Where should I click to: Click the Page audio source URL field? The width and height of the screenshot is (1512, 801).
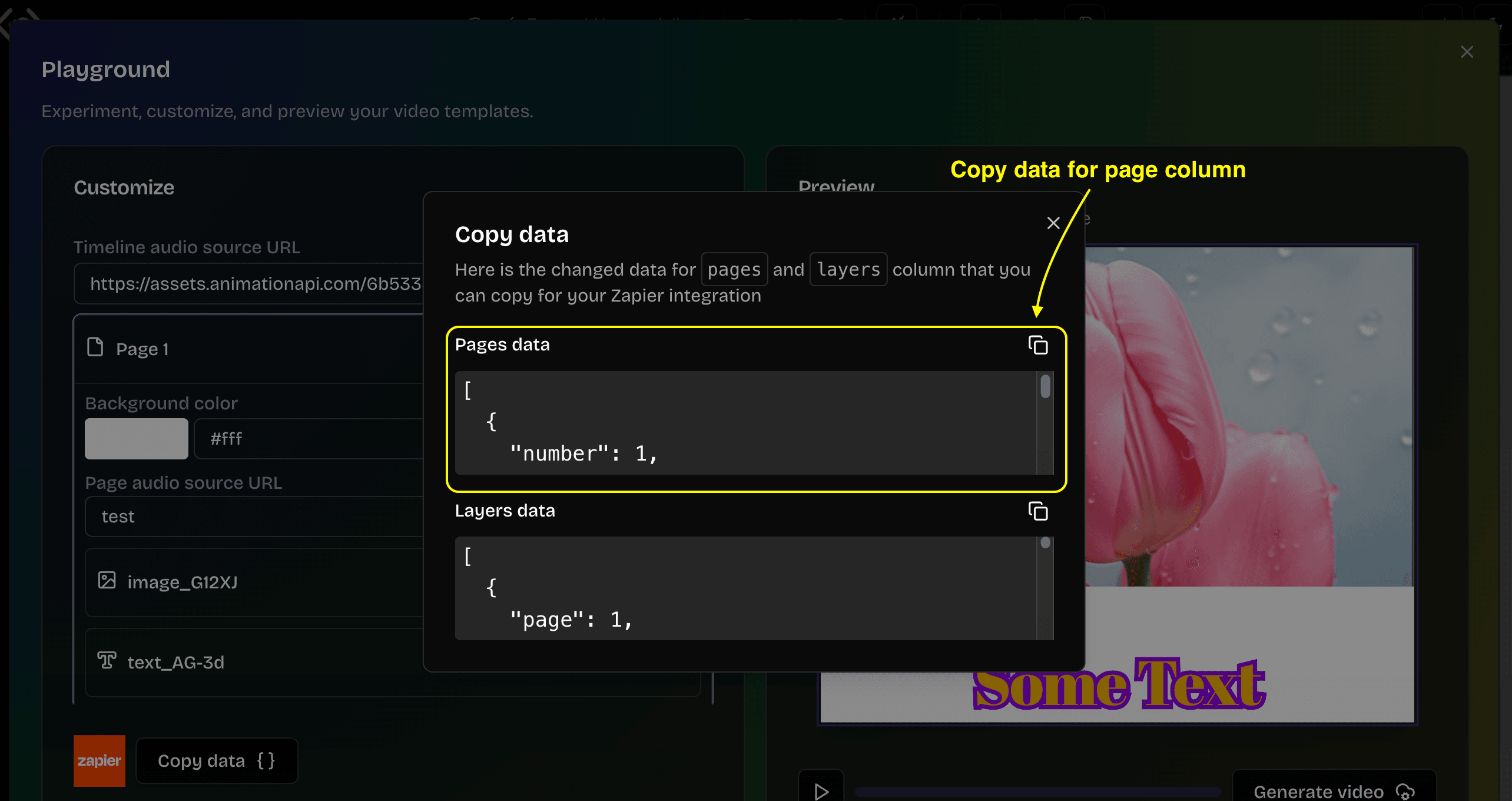pos(253,517)
